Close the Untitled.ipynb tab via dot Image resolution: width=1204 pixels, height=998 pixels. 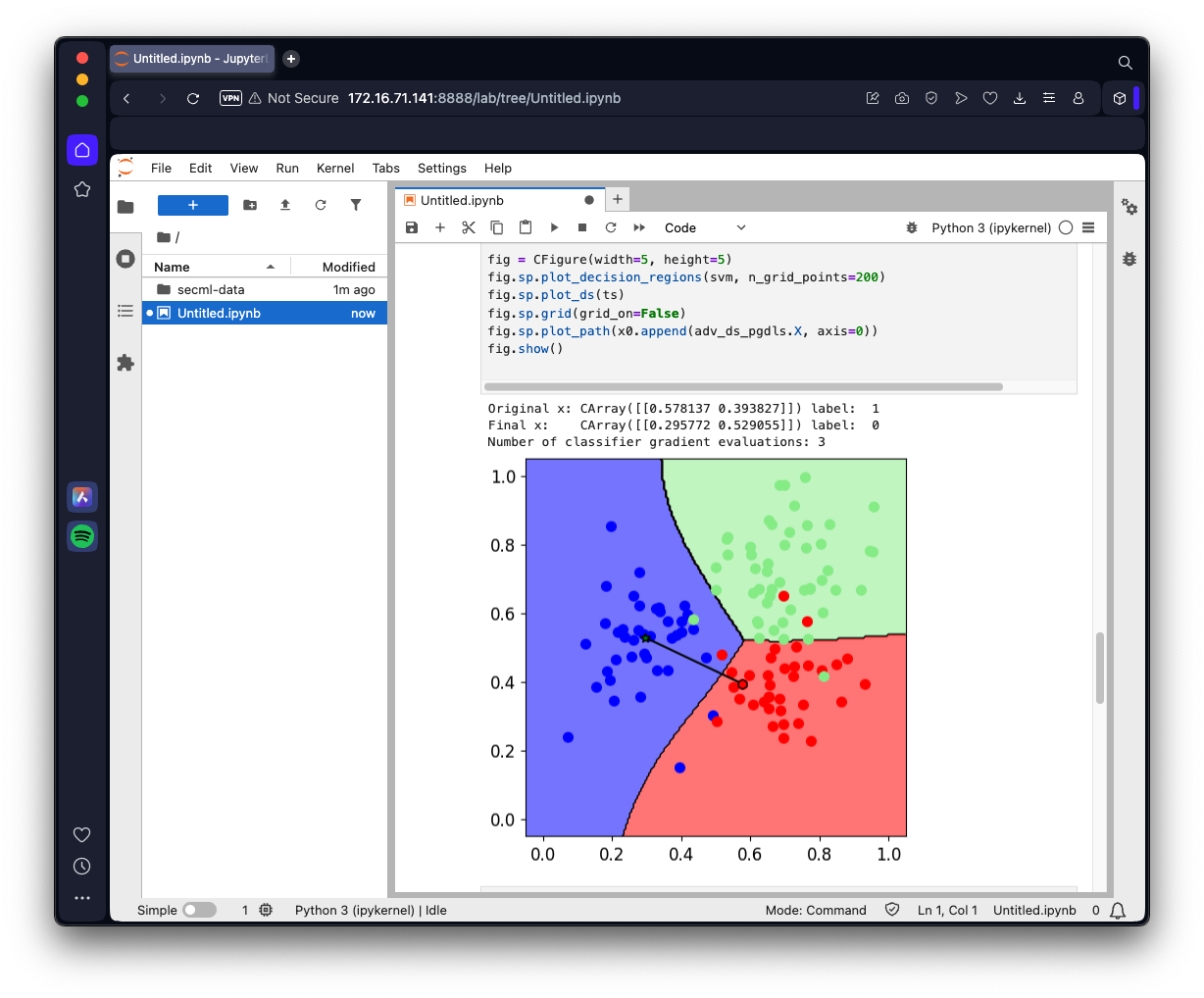click(x=589, y=200)
